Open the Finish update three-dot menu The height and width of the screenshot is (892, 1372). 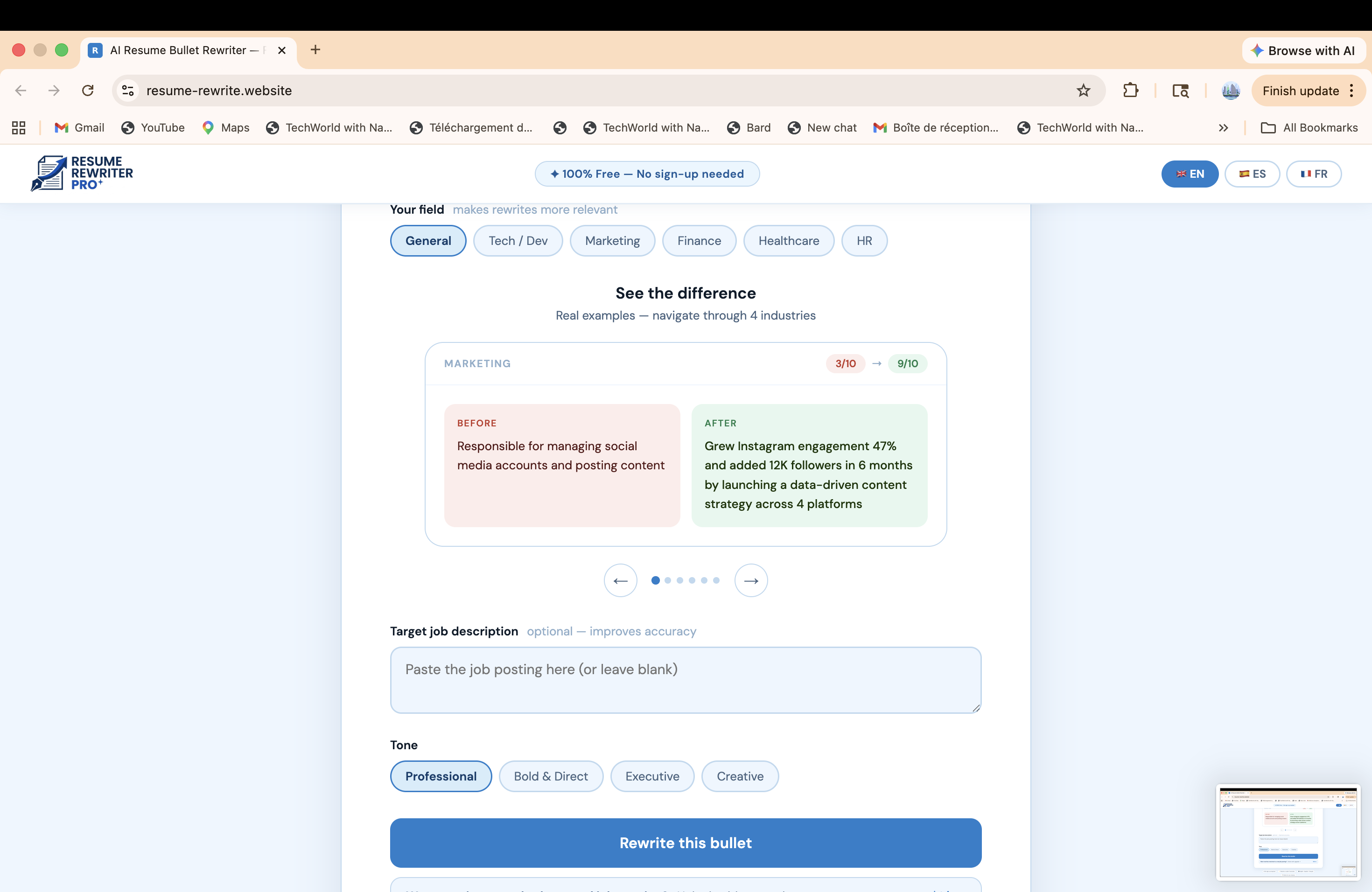pos(1352,91)
